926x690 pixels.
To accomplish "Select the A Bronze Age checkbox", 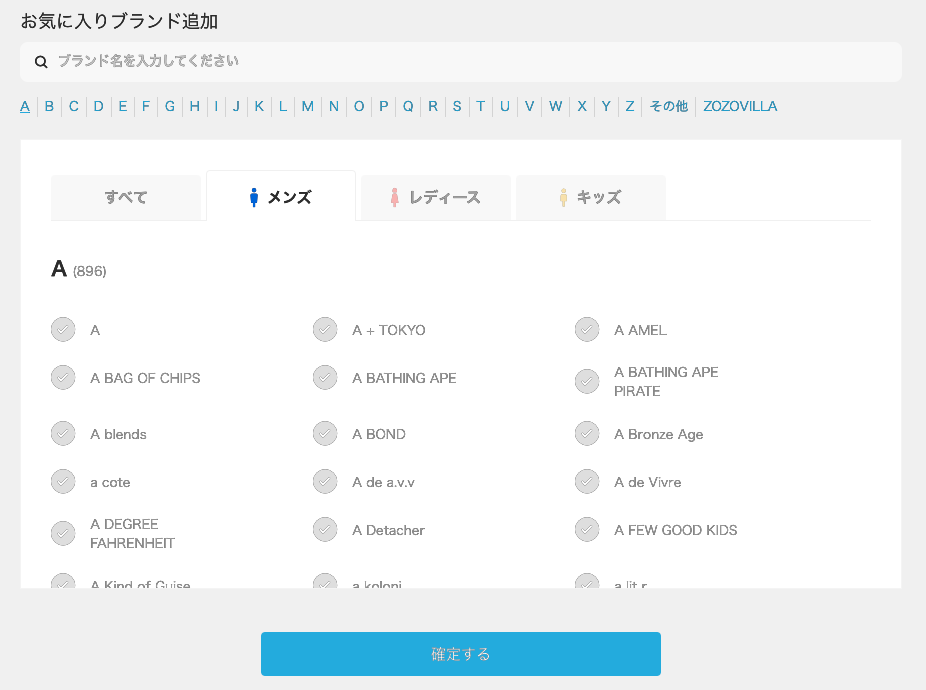I will pyautogui.click(x=587, y=434).
